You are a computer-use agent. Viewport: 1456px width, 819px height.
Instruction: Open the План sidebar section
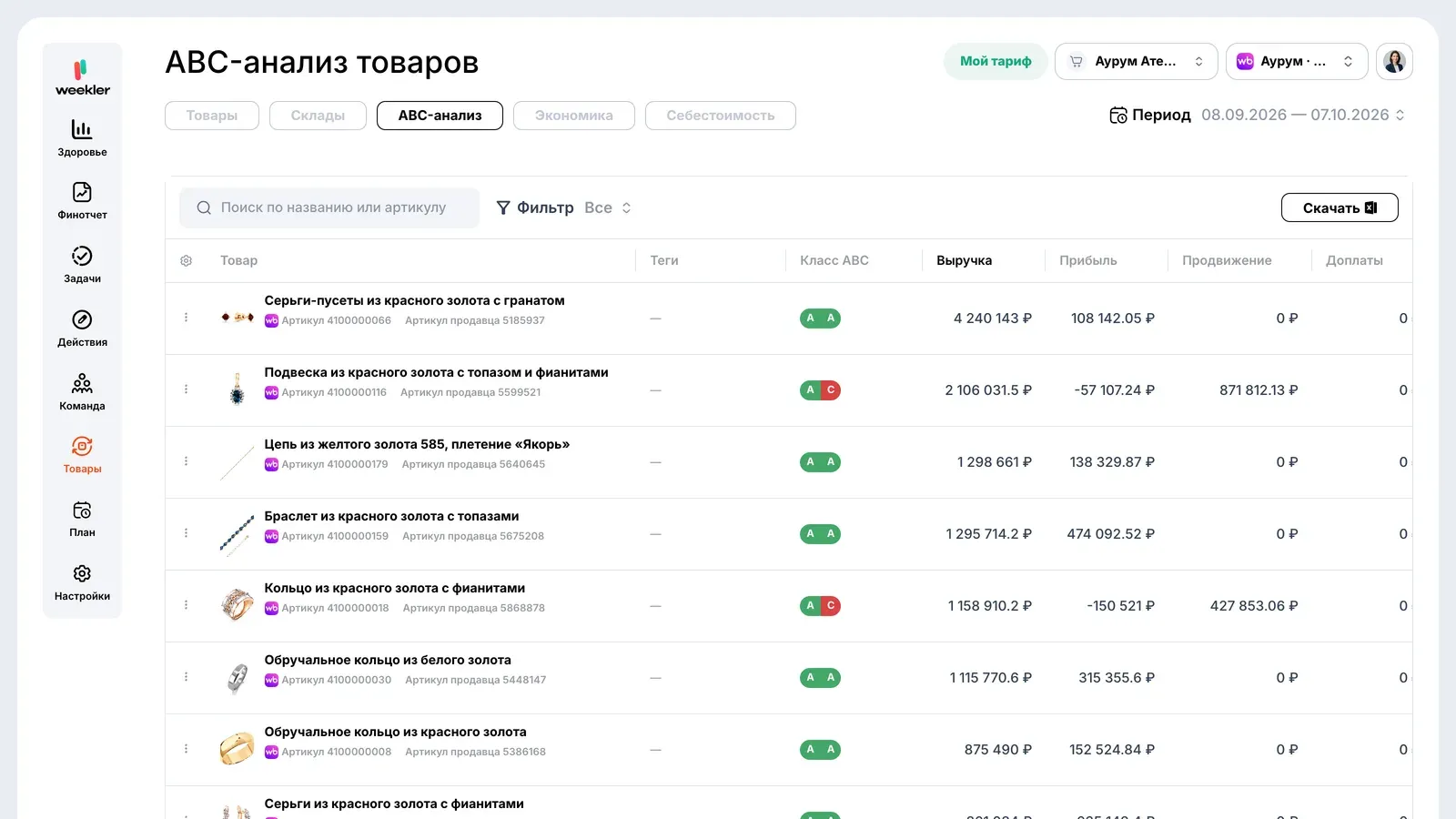pyautogui.click(x=82, y=519)
